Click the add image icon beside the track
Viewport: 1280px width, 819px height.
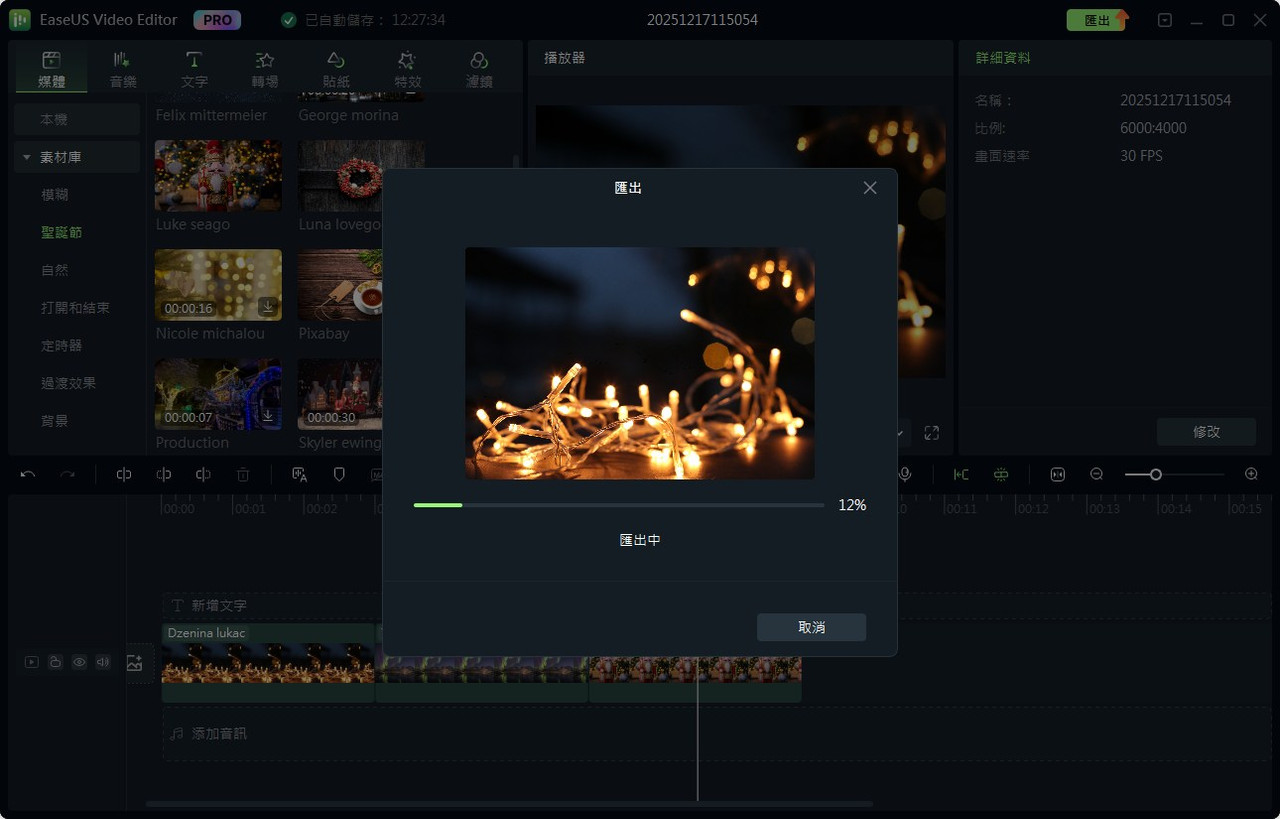pos(135,662)
